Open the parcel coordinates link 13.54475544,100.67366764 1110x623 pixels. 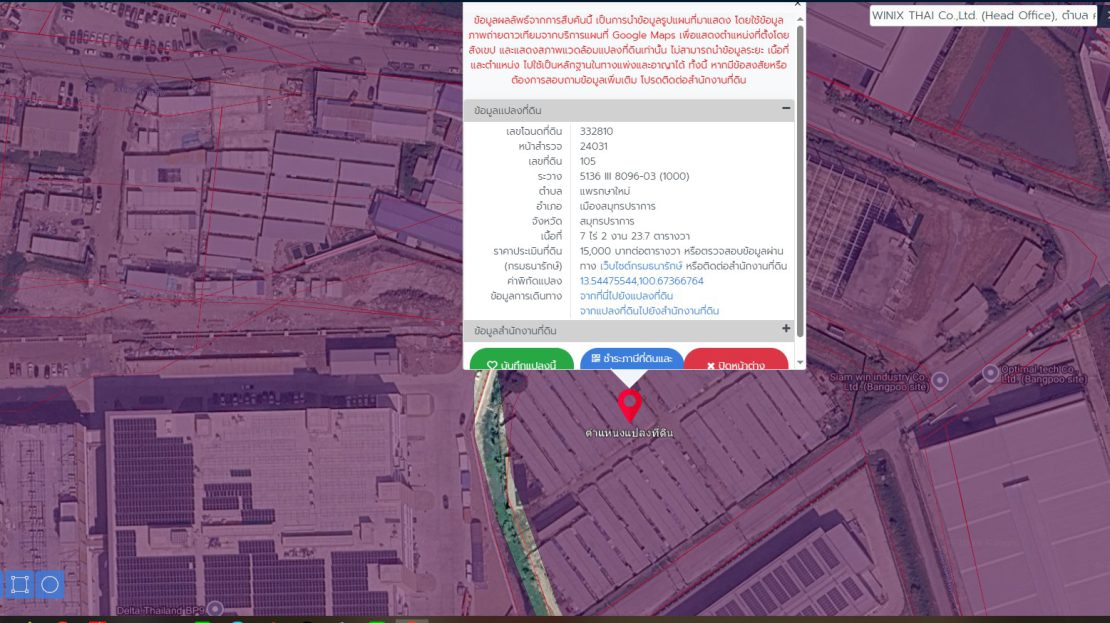(641, 281)
